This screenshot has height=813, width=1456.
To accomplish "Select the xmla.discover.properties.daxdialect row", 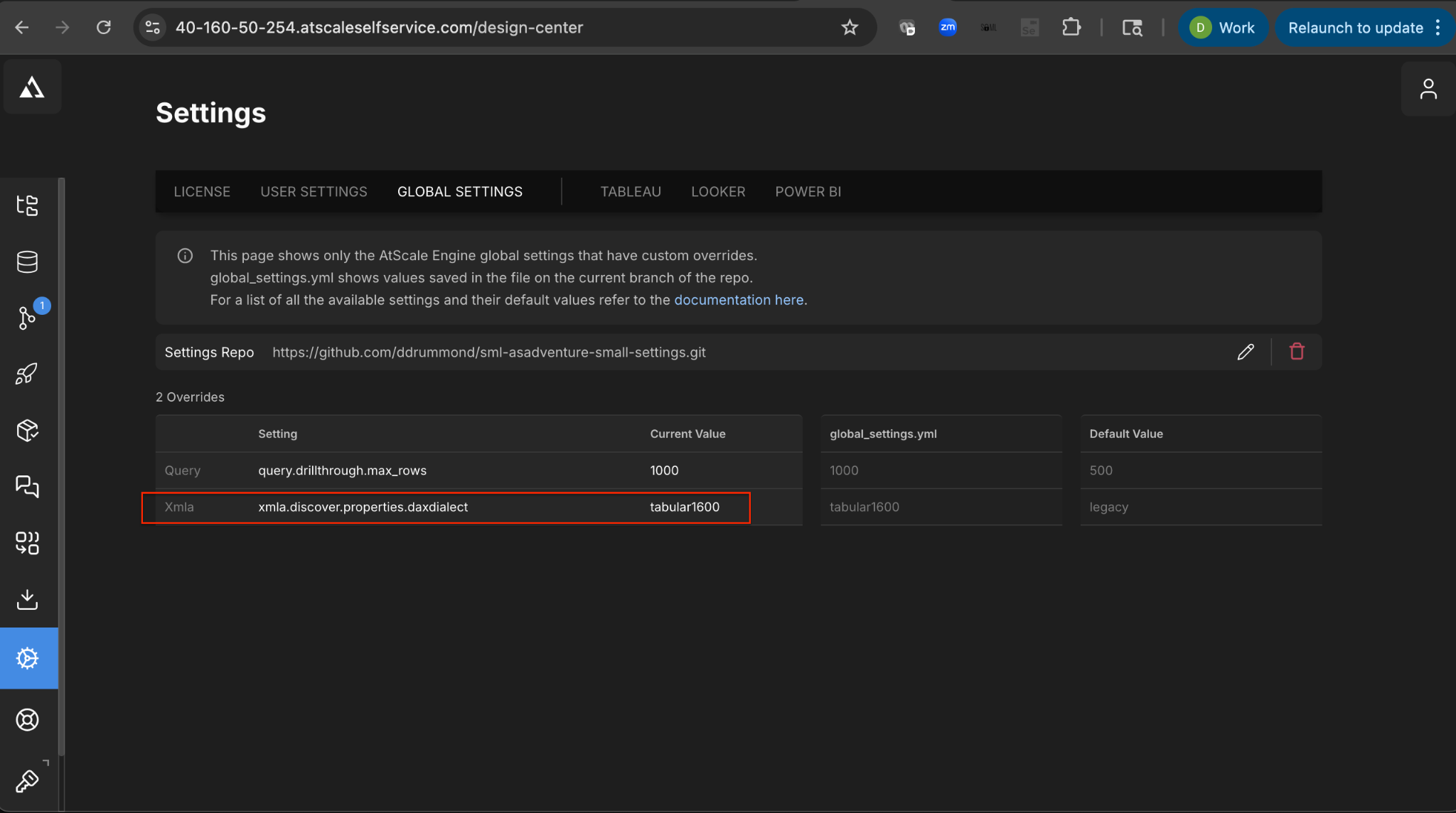I will click(x=363, y=507).
